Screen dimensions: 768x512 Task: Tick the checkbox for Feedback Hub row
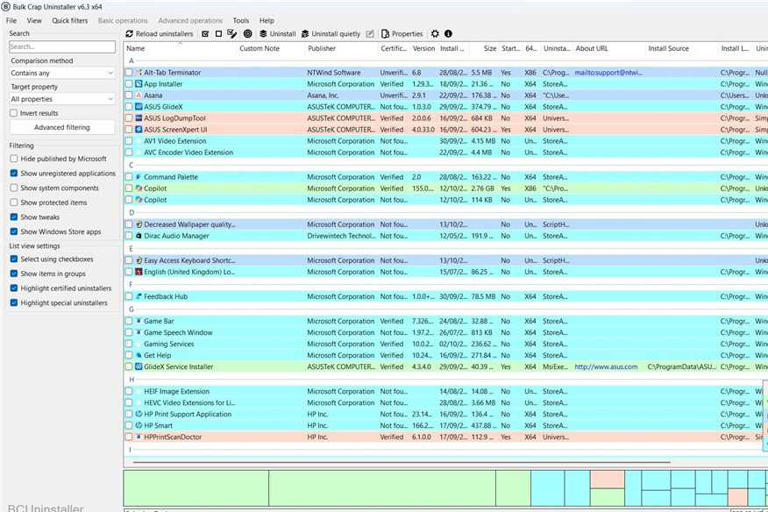click(129, 296)
